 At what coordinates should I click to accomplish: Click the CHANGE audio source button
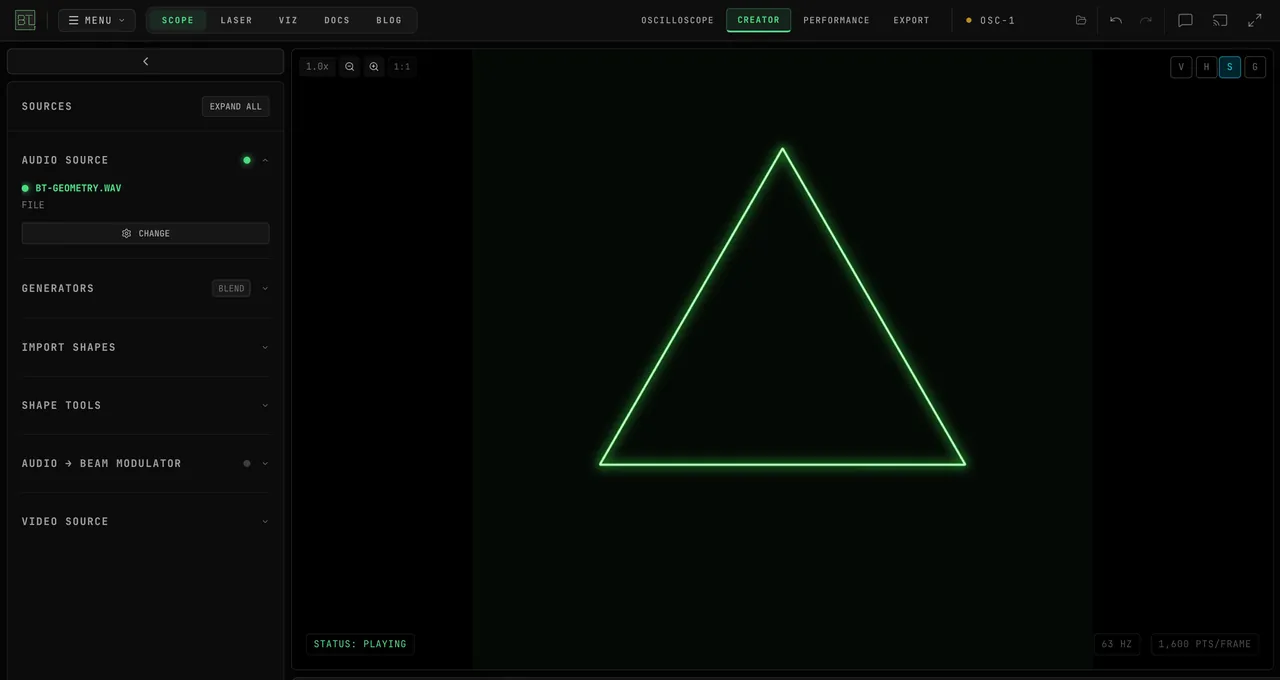pyautogui.click(x=146, y=233)
